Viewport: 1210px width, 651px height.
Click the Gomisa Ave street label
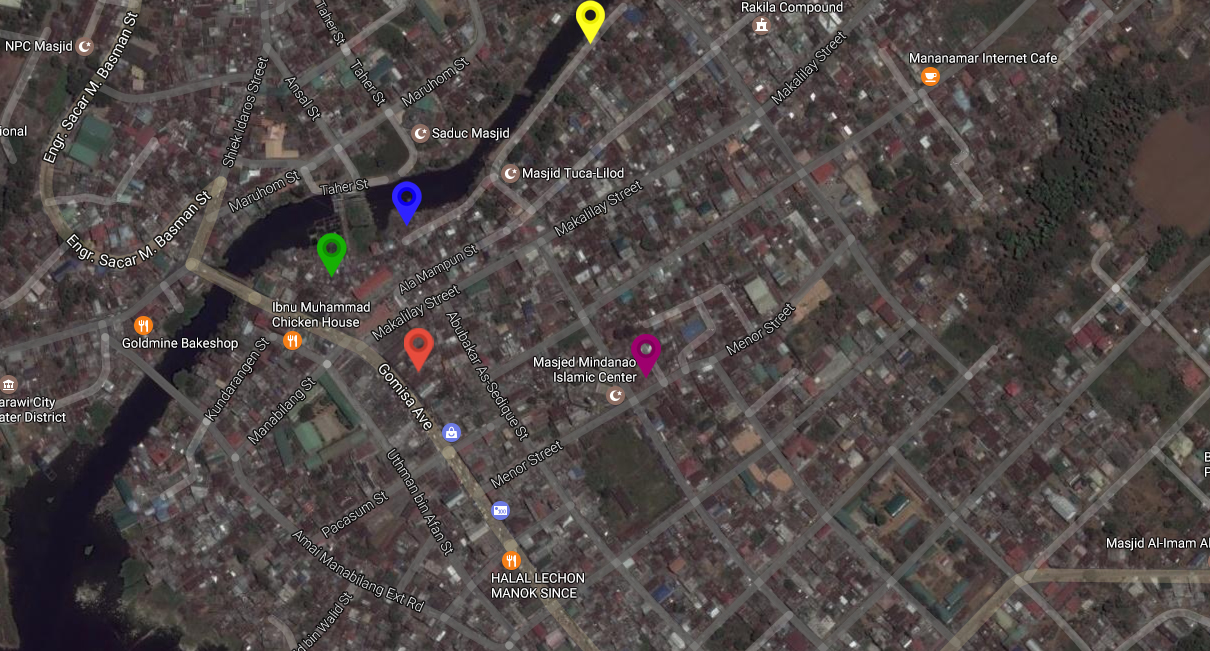(x=404, y=397)
